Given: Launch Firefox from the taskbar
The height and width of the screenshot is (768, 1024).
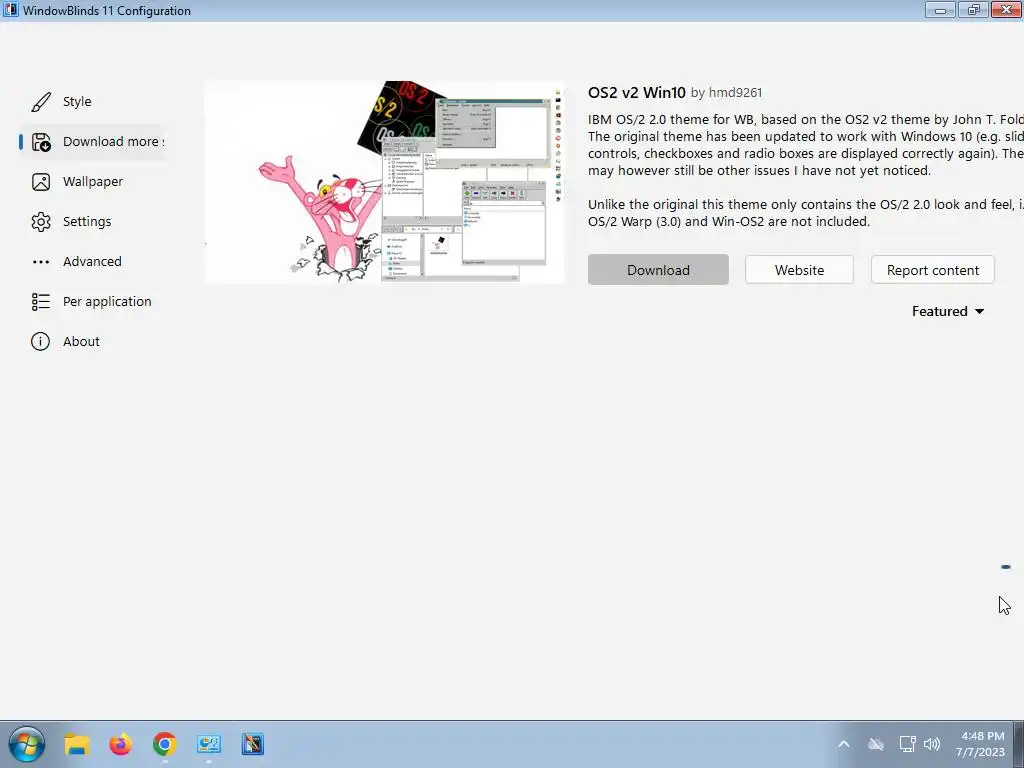Looking at the screenshot, I should (120, 744).
